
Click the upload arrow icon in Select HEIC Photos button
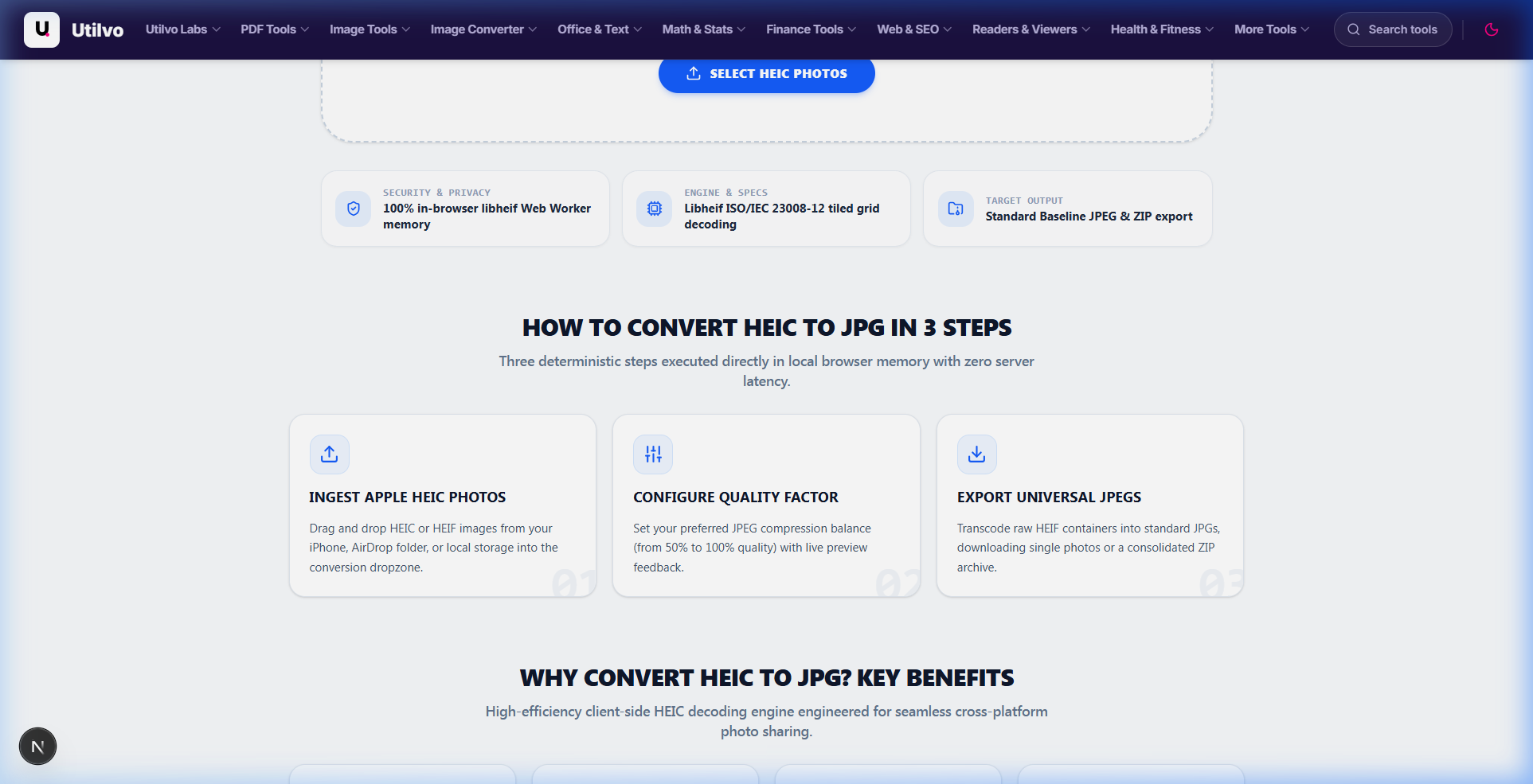coord(694,73)
